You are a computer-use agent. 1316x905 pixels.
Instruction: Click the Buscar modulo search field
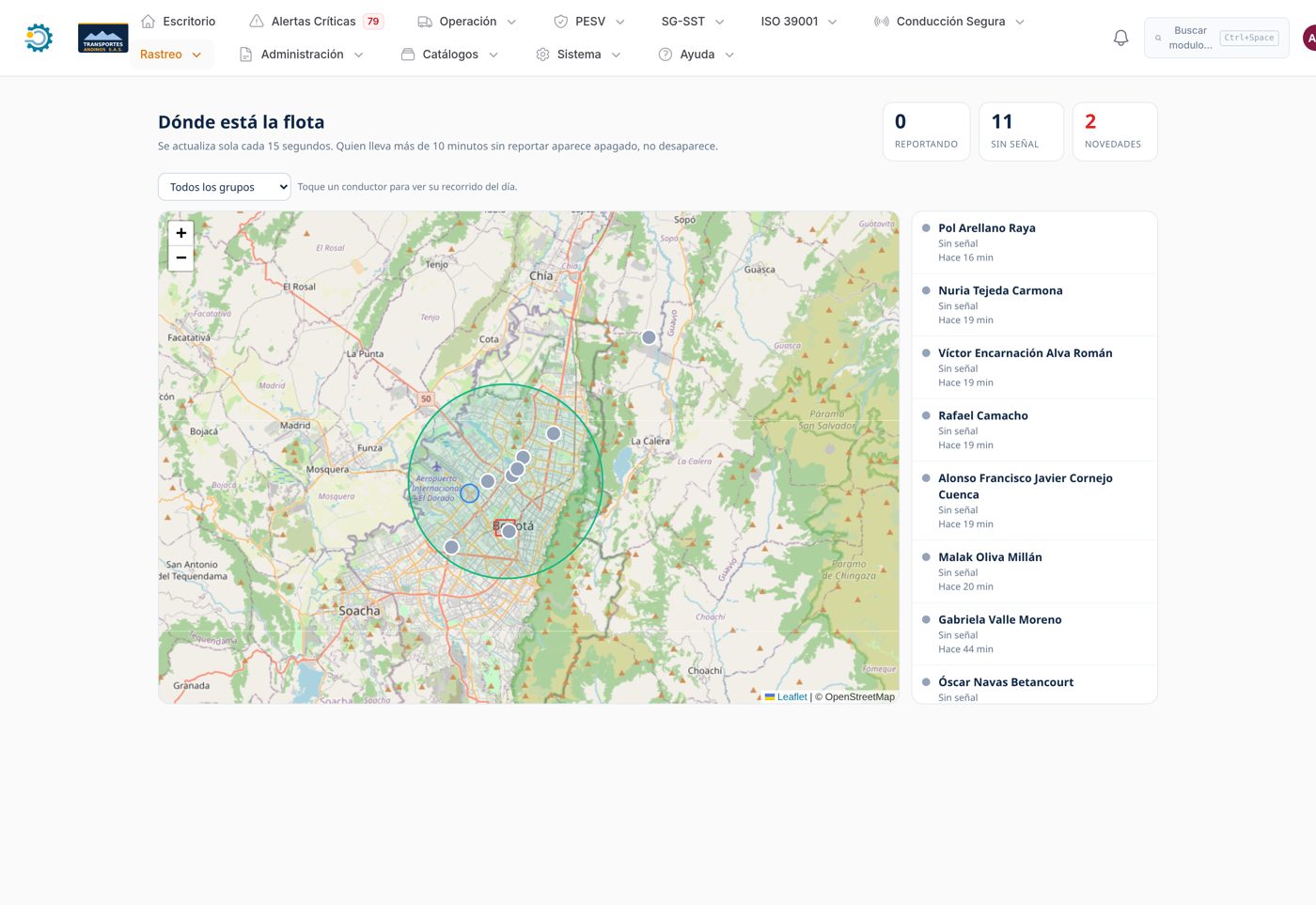1216,38
